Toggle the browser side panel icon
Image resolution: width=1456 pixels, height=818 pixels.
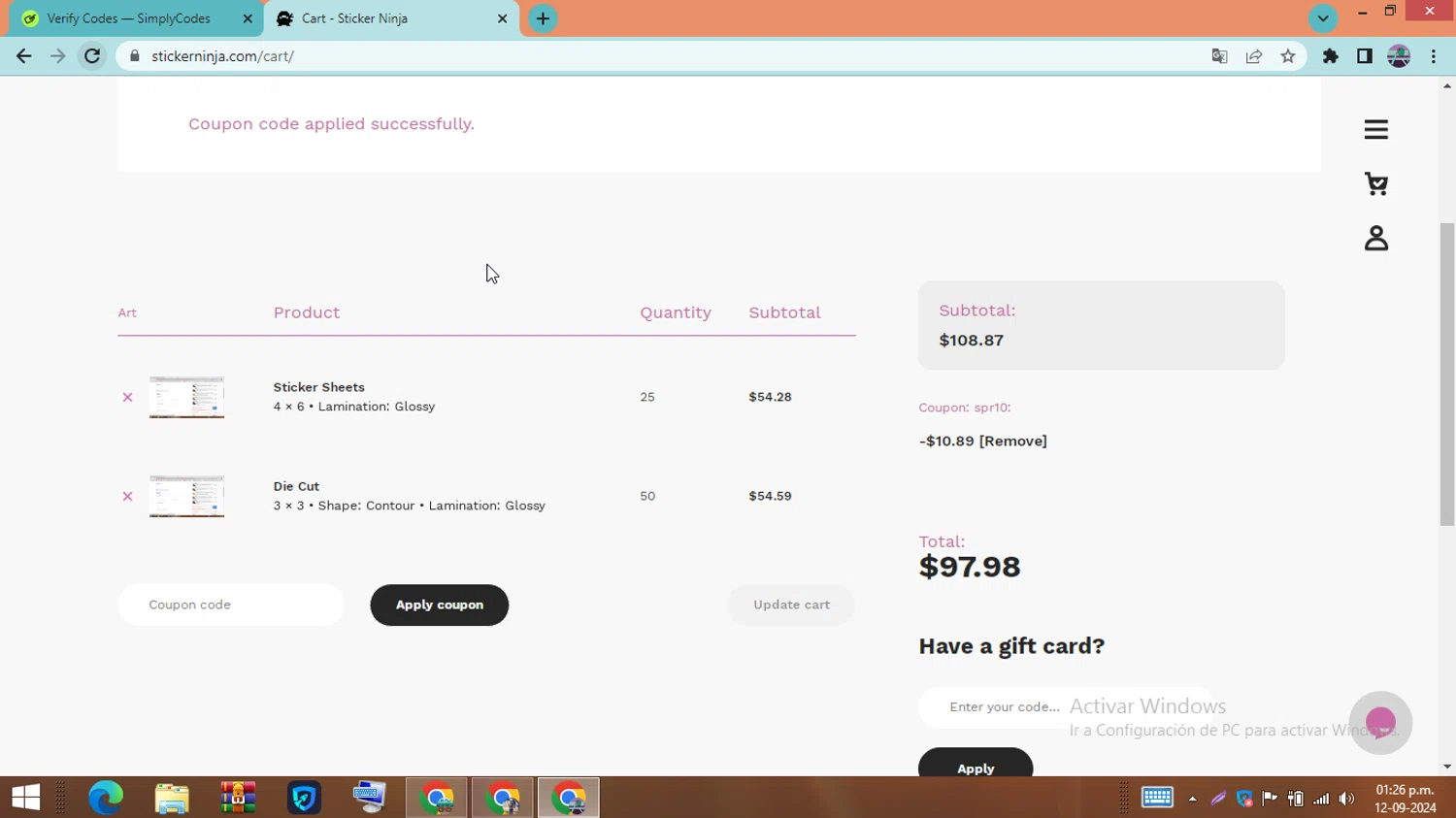tap(1365, 56)
